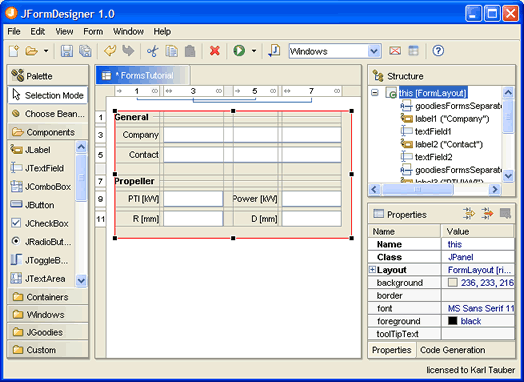Viewport: 524px width, 382px height.
Task: Select the JComboBox component
Action: (x=40, y=186)
